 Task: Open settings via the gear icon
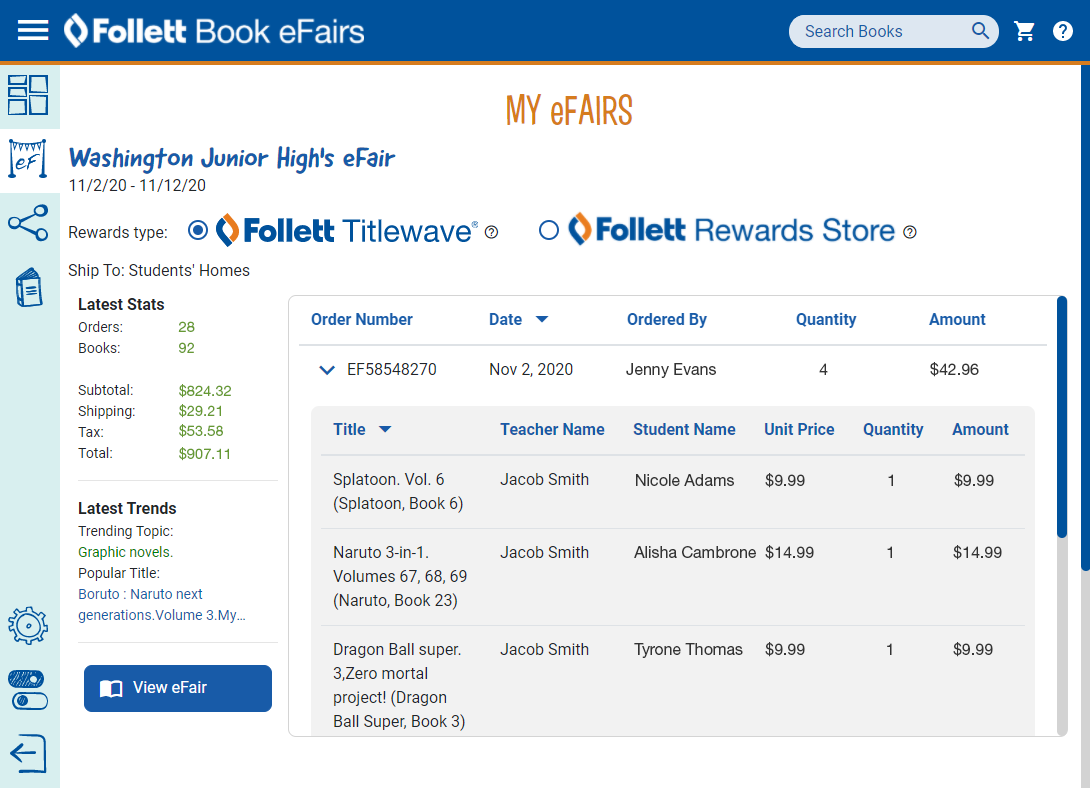click(x=29, y=625)
